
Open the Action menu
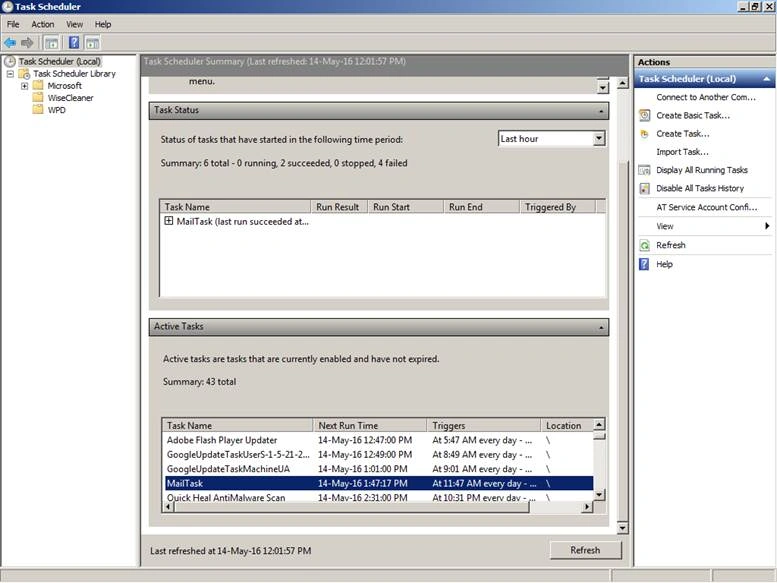pyautogui.click(x=43, y=24)
